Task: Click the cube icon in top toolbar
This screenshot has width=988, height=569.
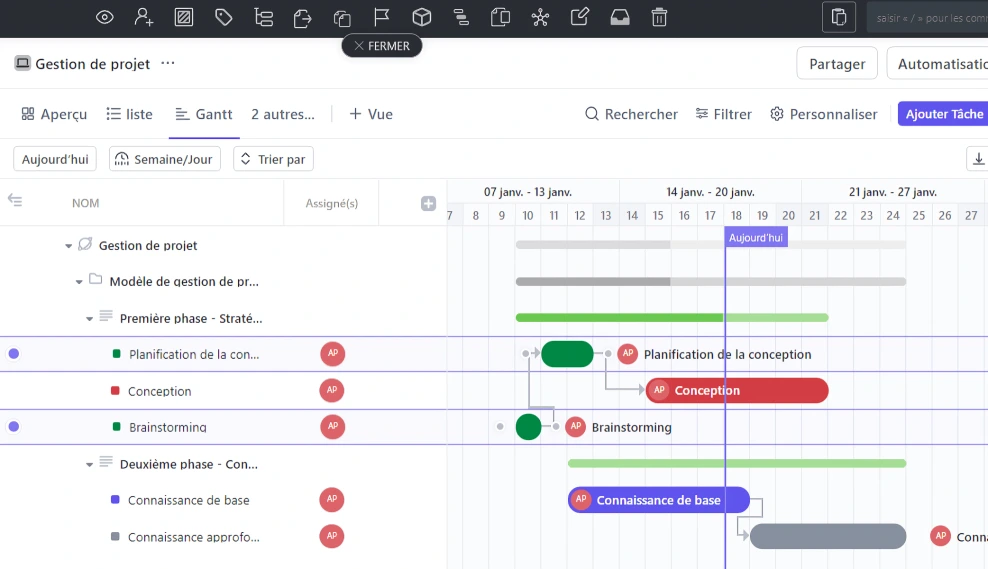Action: (422, 18)
